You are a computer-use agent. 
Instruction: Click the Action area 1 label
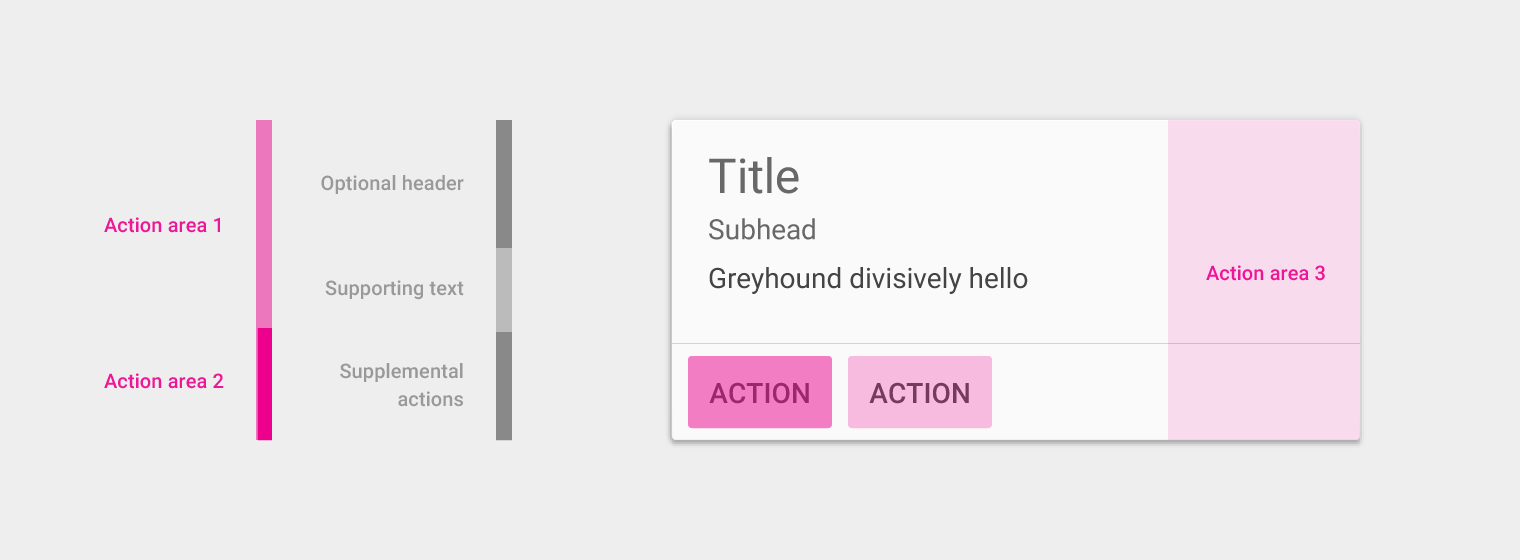tap(163, 225)
